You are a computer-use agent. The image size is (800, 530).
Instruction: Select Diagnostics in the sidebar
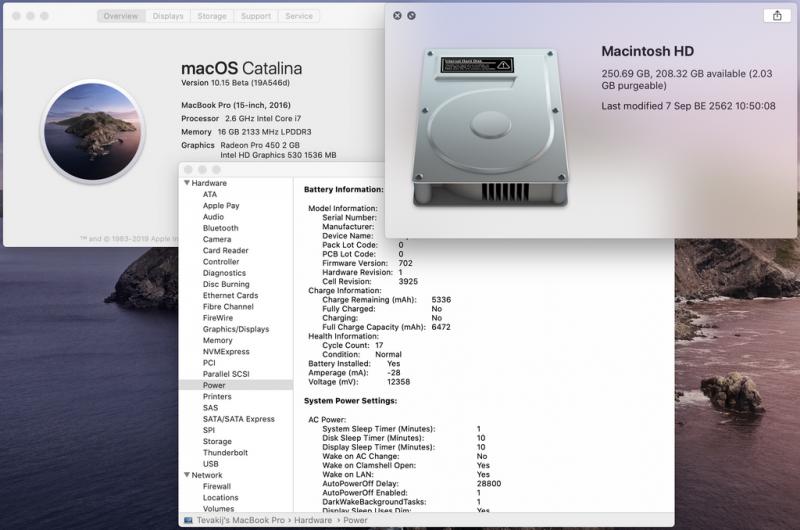point(224,273)
